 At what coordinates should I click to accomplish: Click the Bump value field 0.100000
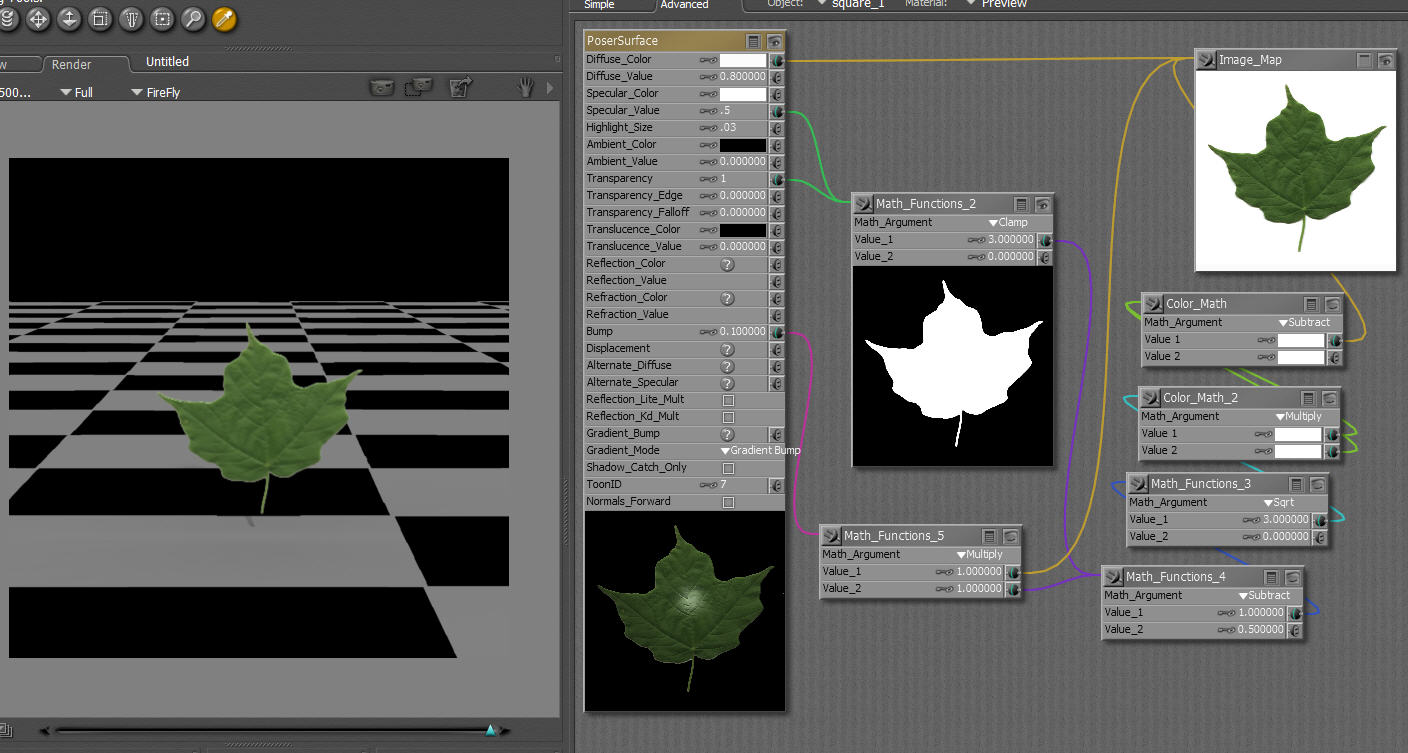[x=742, y=332]
